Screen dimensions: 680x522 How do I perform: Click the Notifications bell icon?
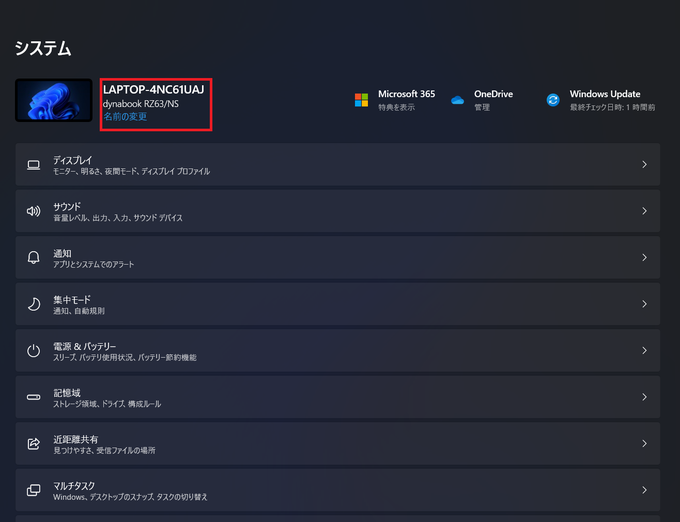[x=33, y=258]
